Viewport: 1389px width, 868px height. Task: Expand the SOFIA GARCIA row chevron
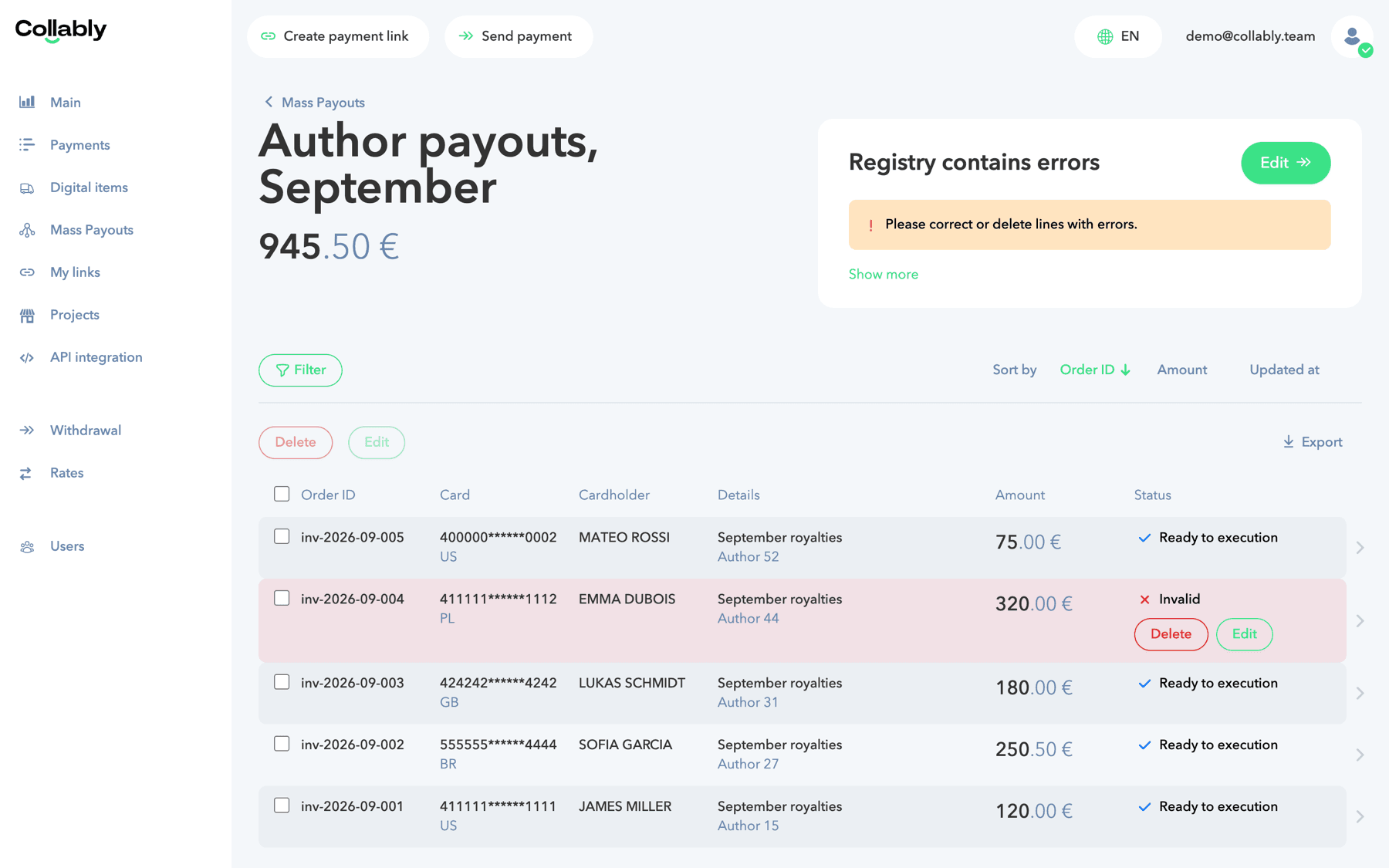(x=1360, y=755)
